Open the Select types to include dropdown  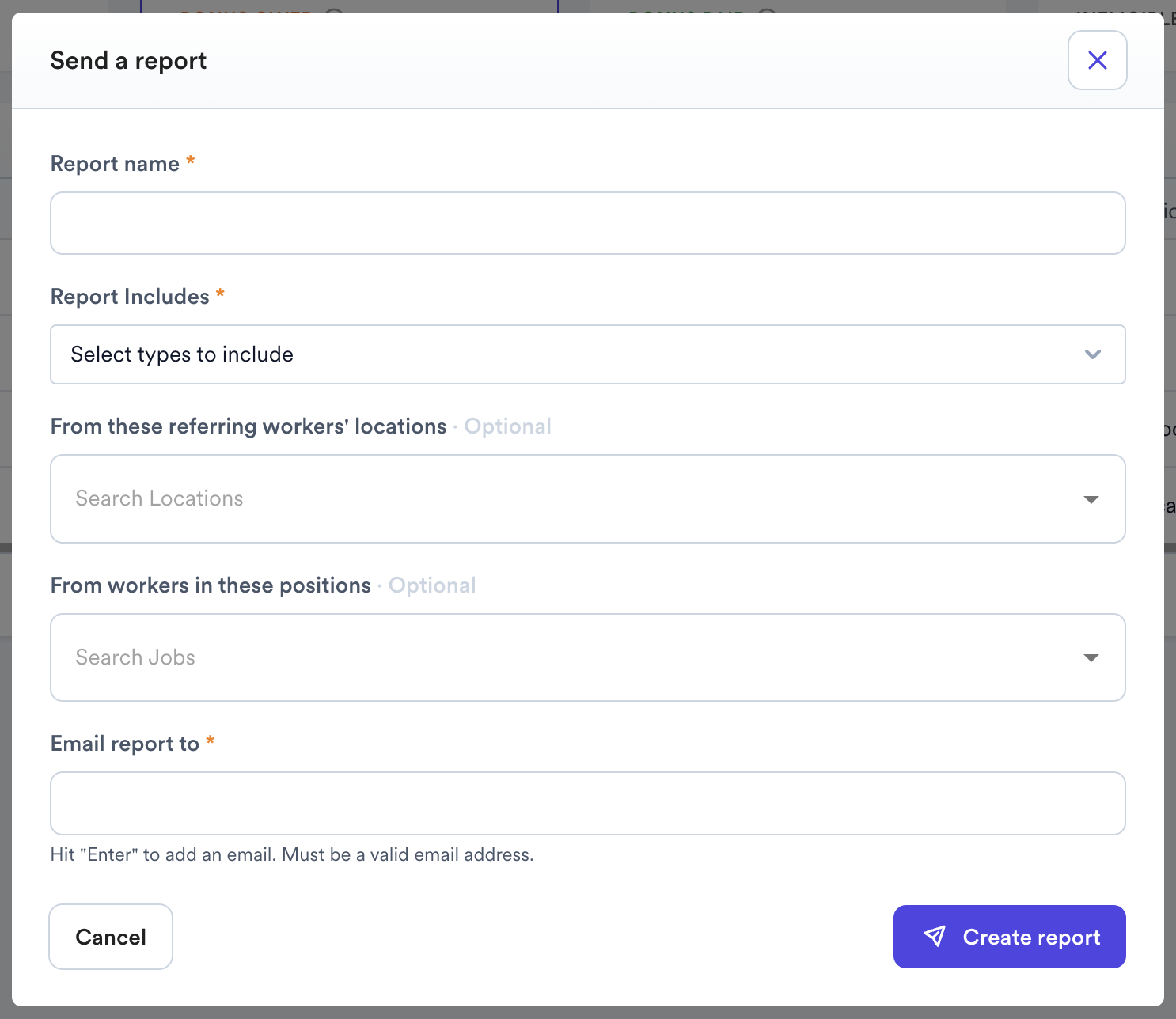click(588, 354)
